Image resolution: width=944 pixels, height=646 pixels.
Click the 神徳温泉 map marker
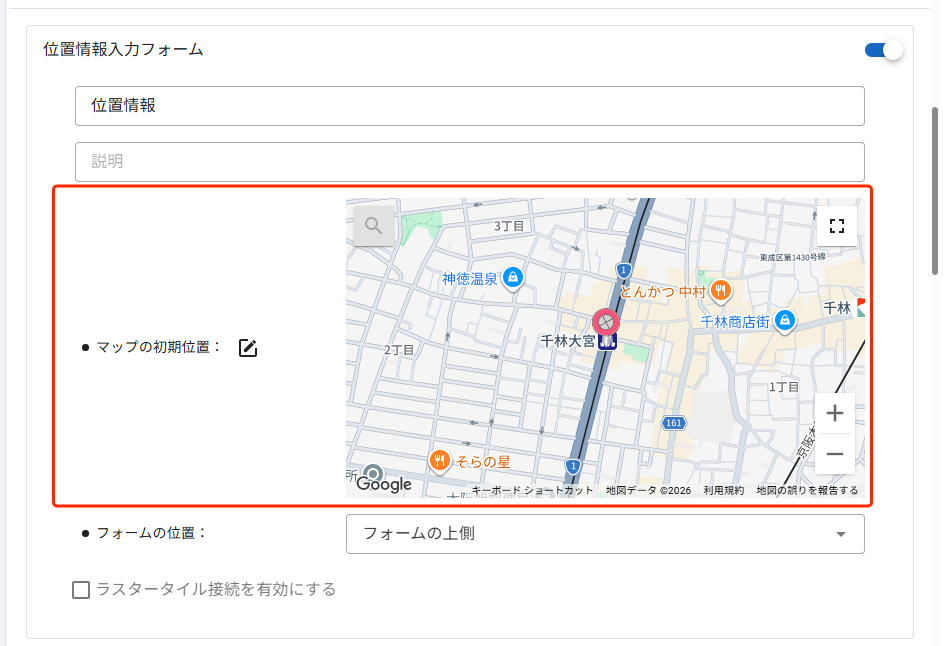(513, 278)
